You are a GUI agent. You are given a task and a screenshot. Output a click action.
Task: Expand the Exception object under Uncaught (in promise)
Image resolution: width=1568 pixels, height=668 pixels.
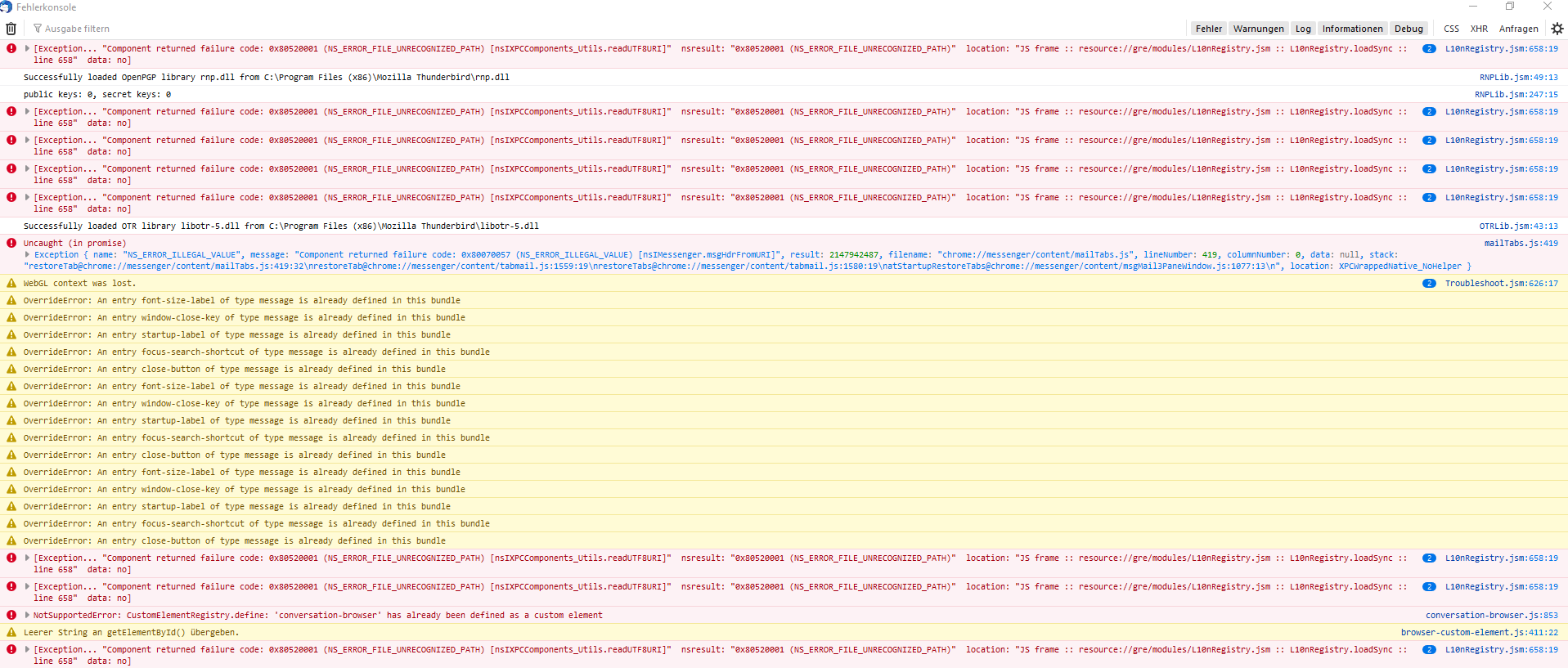pyautogui.click(x=28, y=254)
